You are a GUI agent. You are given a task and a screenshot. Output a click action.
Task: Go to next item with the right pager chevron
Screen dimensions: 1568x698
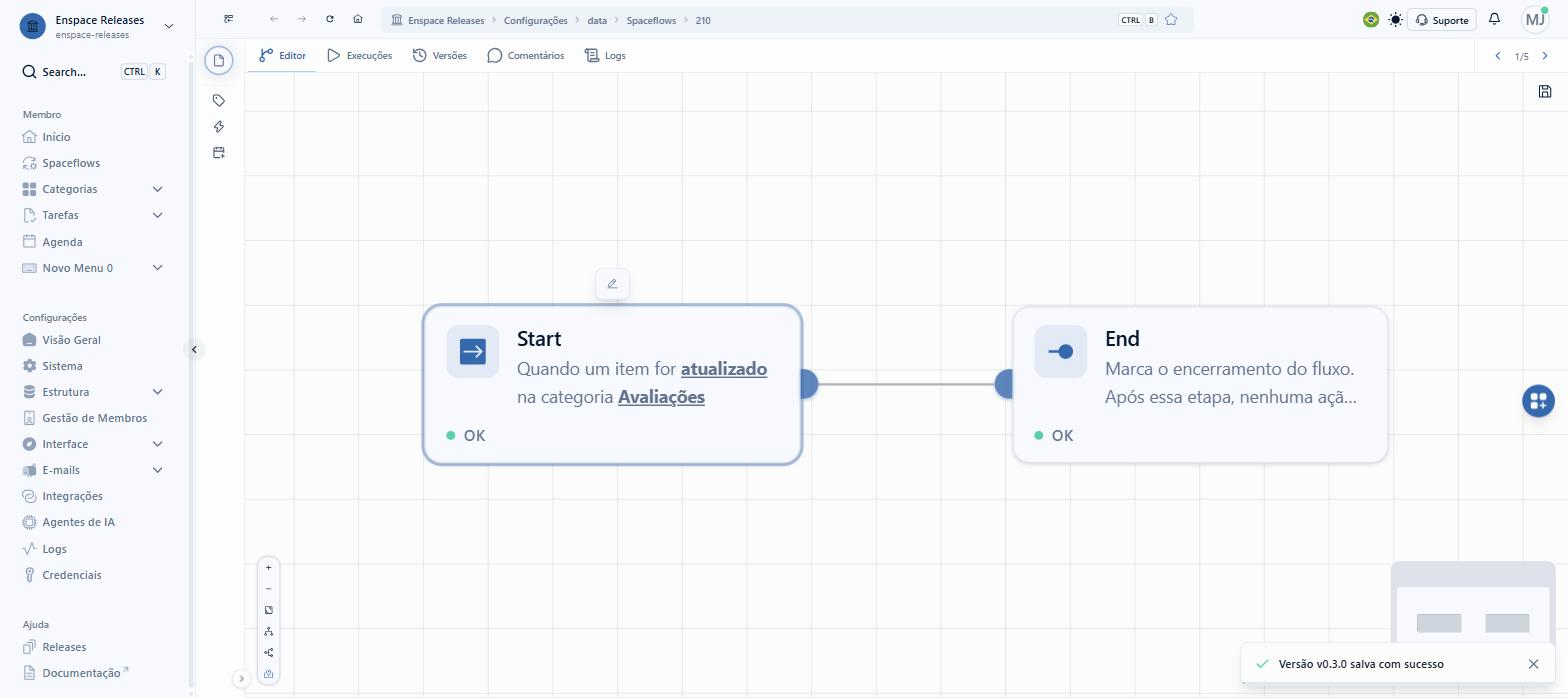[1545, 56]
